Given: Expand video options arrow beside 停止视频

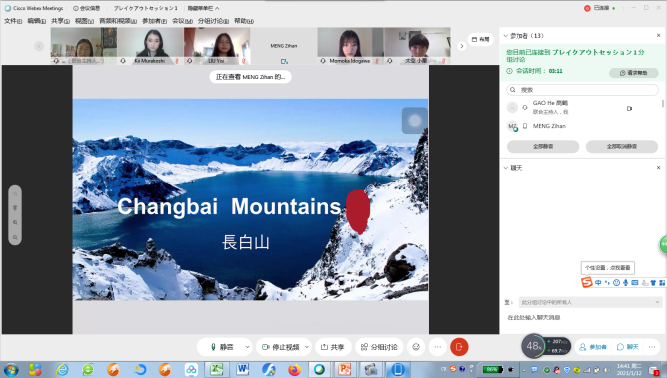Looking at the screenshot, I should (307, 347).
